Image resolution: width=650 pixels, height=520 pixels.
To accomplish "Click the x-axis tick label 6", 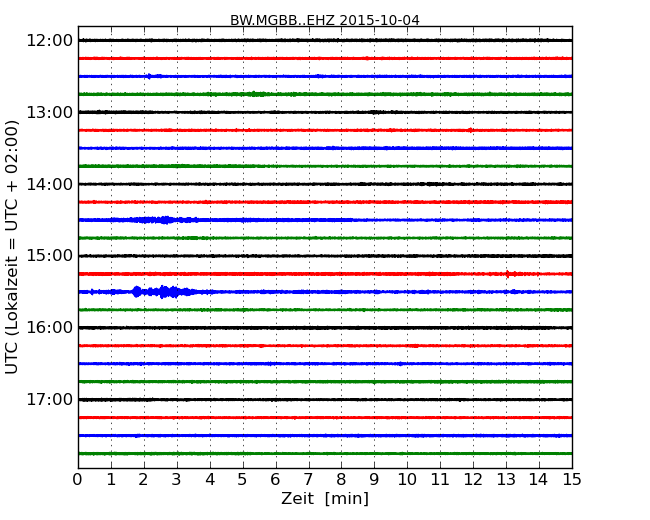I will (x=275, y=480).
